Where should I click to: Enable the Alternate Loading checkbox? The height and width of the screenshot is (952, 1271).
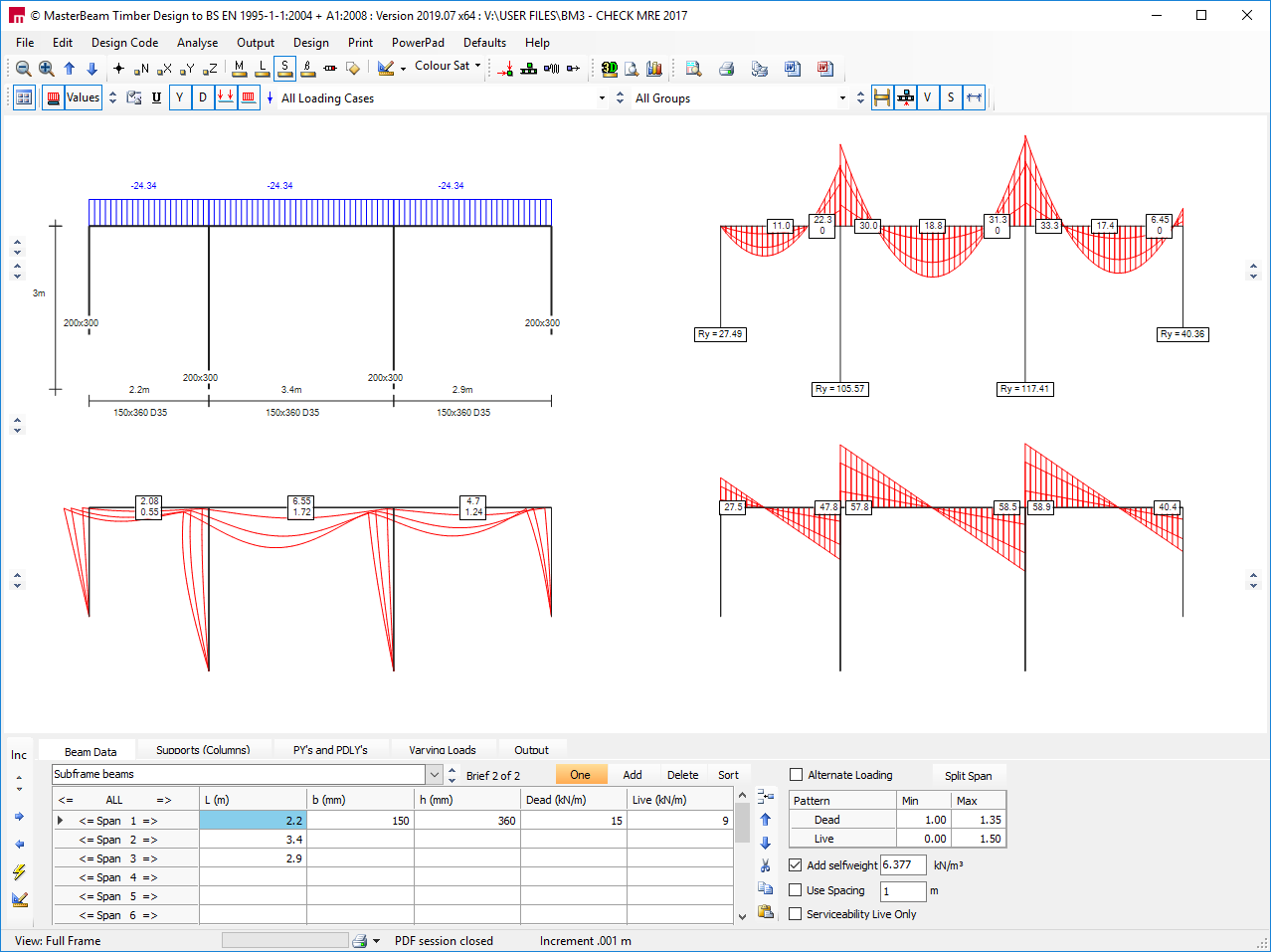coord(796,775)
